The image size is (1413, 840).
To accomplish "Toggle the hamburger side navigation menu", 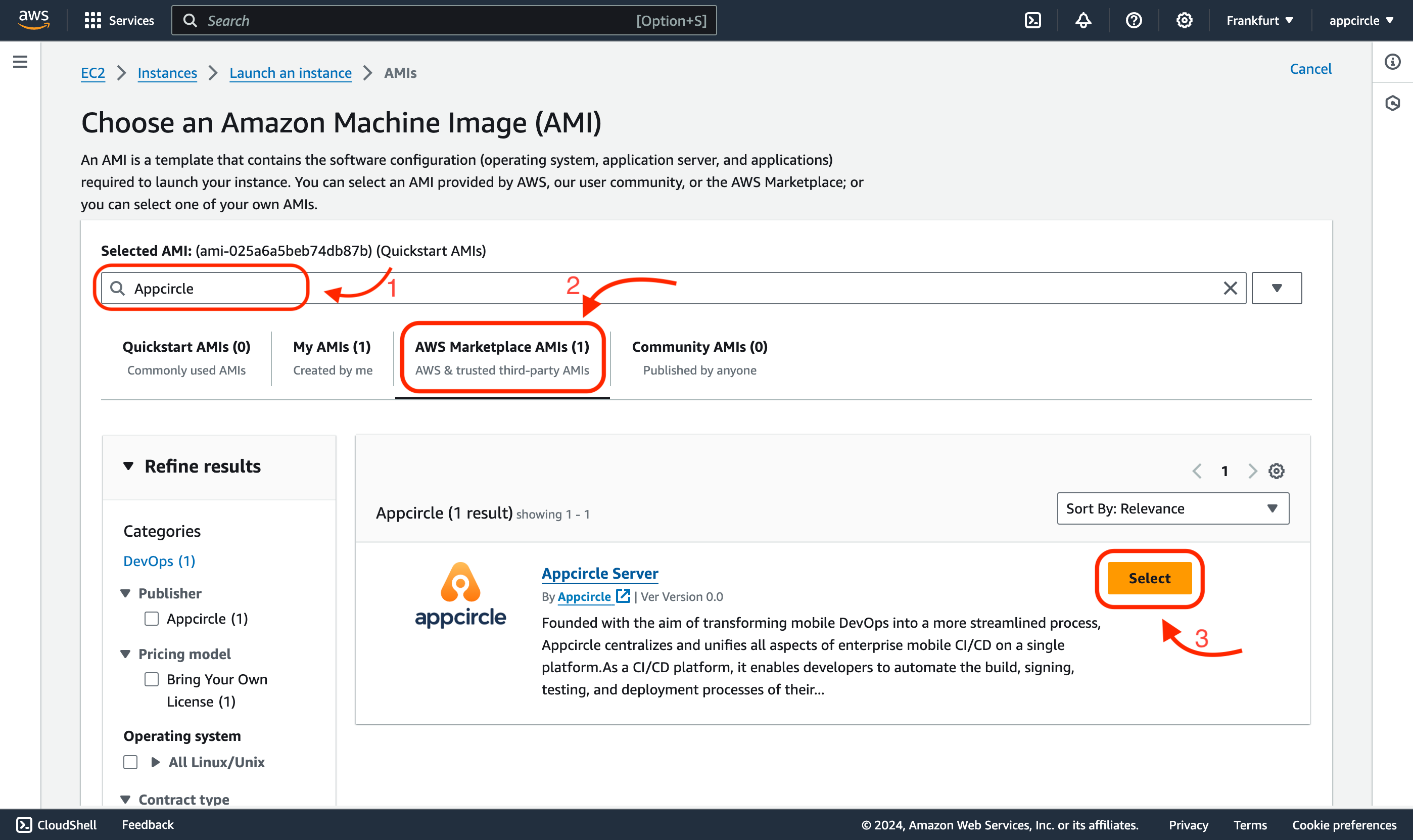I will (20, 62).
